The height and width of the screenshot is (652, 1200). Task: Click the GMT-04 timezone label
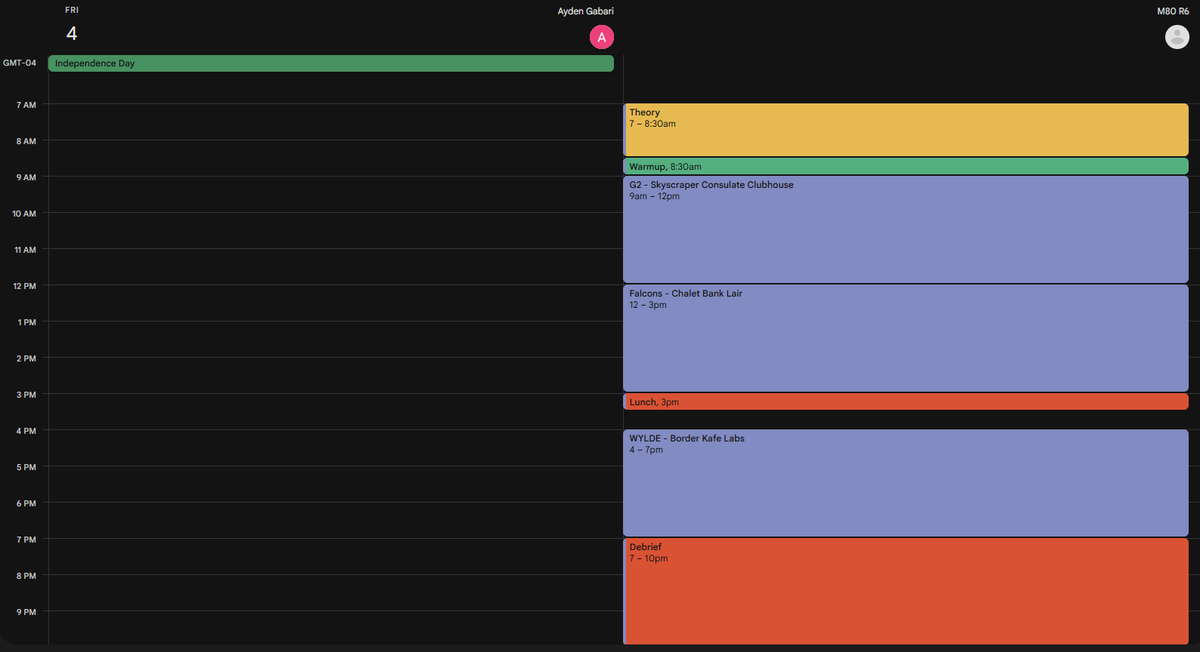tap(20, 63)
